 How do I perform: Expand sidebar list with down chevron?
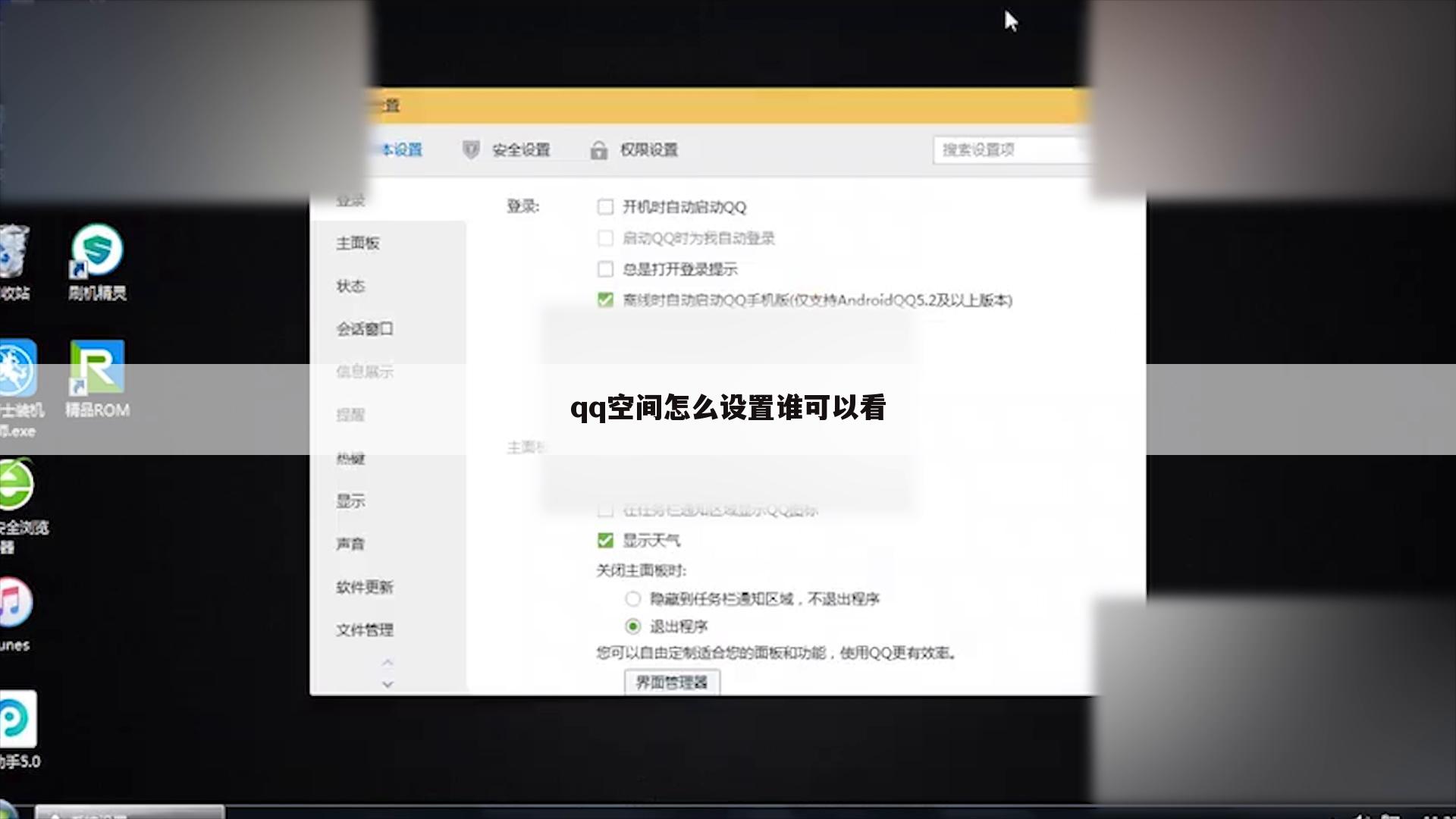(x=388, y=684)
